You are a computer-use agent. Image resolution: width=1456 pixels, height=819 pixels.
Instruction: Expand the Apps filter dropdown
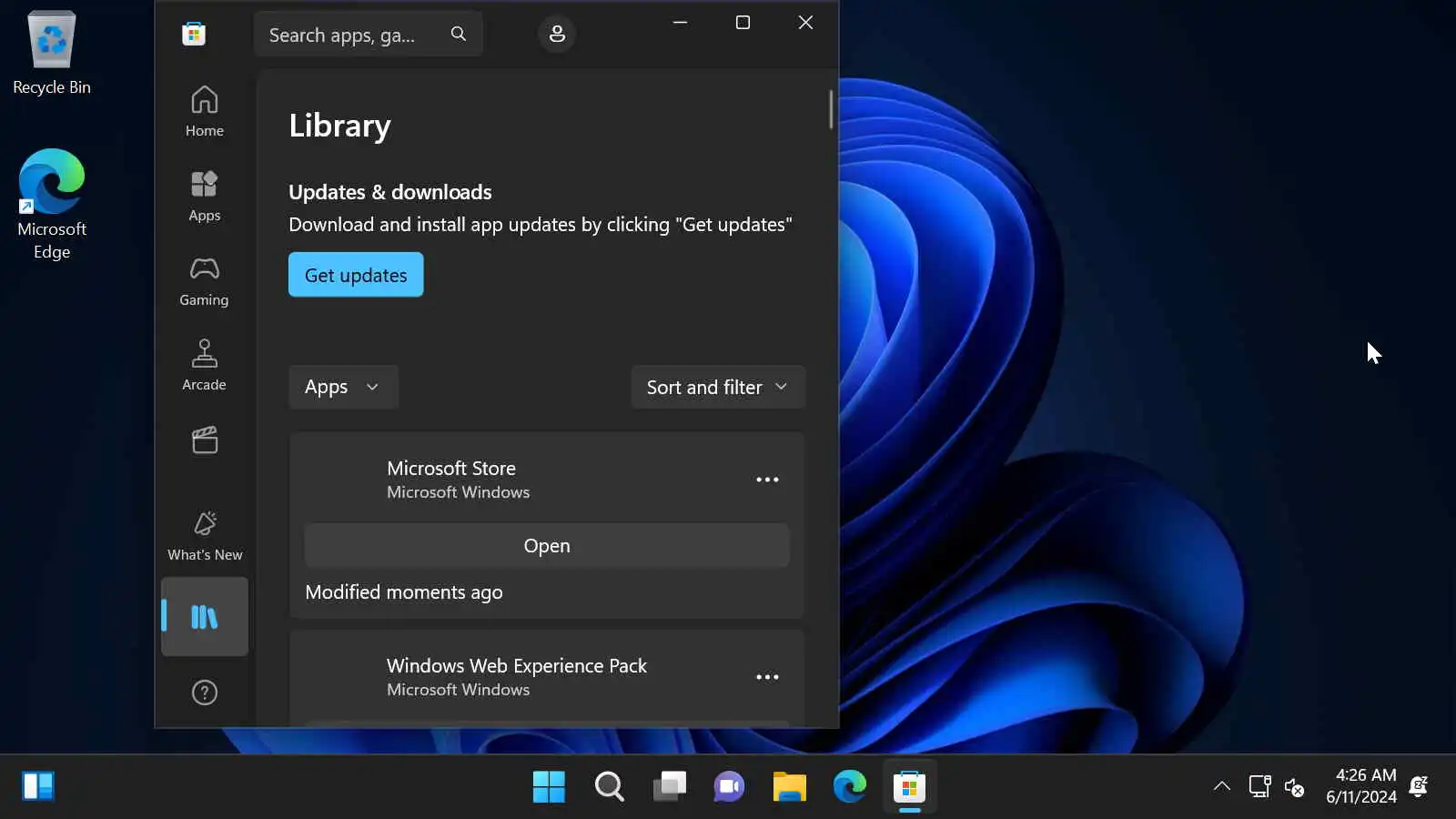343,387
